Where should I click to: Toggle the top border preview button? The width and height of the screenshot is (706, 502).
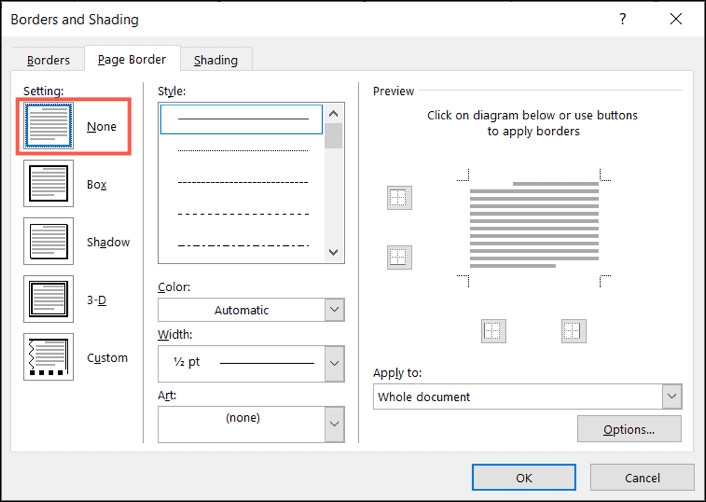click(399, 198)
